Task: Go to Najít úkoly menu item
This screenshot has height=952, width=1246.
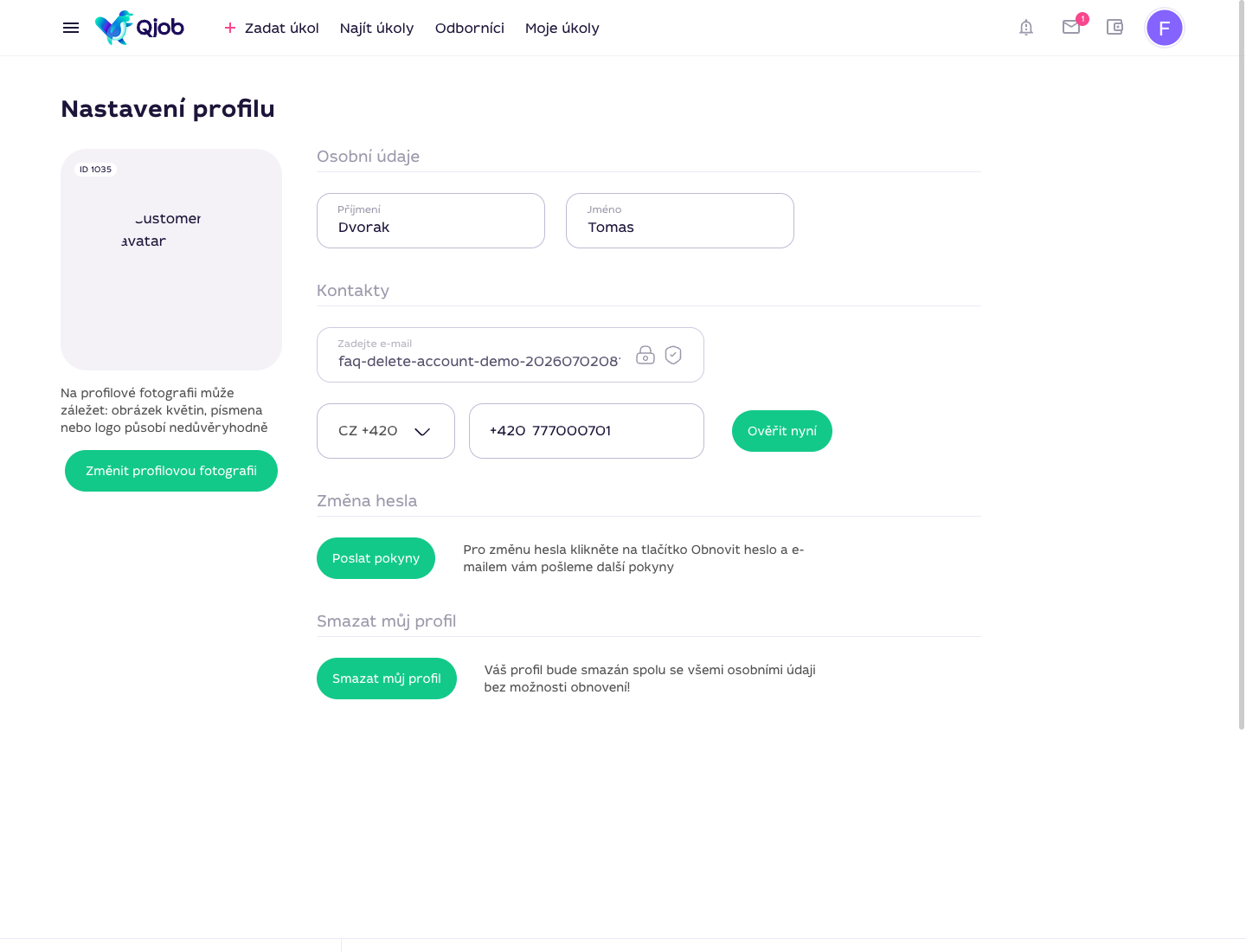Action: click(377, 28)
